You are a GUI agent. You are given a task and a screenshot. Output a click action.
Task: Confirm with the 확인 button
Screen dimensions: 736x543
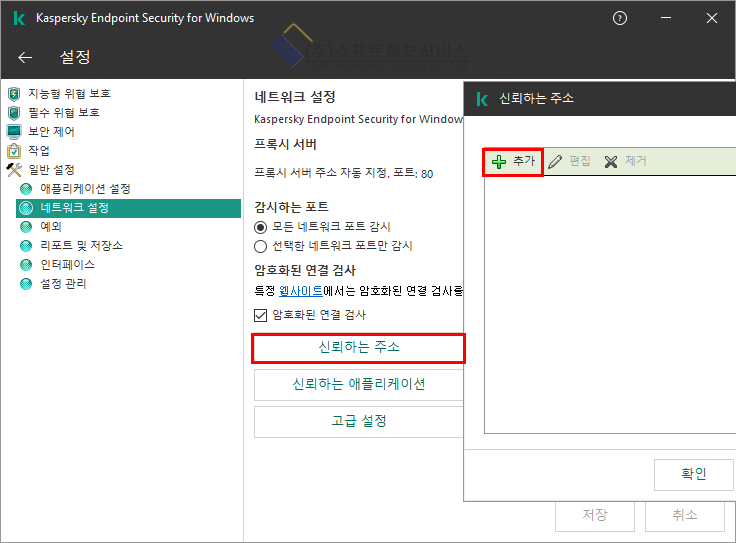coord(693,474)
